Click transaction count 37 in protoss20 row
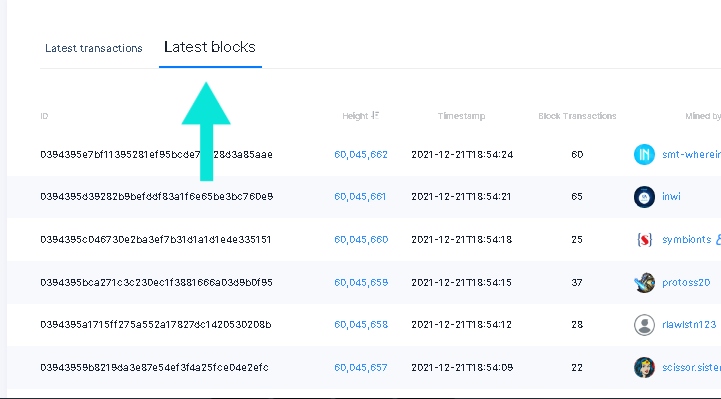This screenshot has height=399, width=721. [x=577, y=282]
